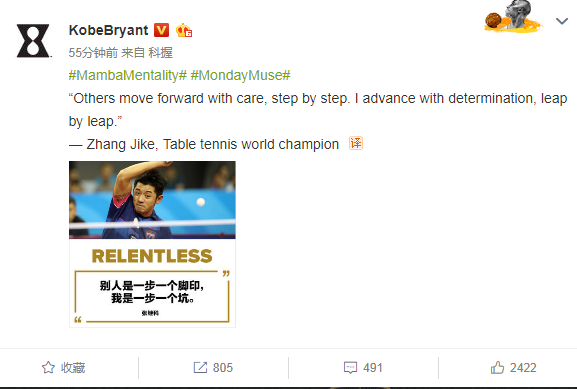Expand the post options chevron
577x389 pixels.
point(562,21)
